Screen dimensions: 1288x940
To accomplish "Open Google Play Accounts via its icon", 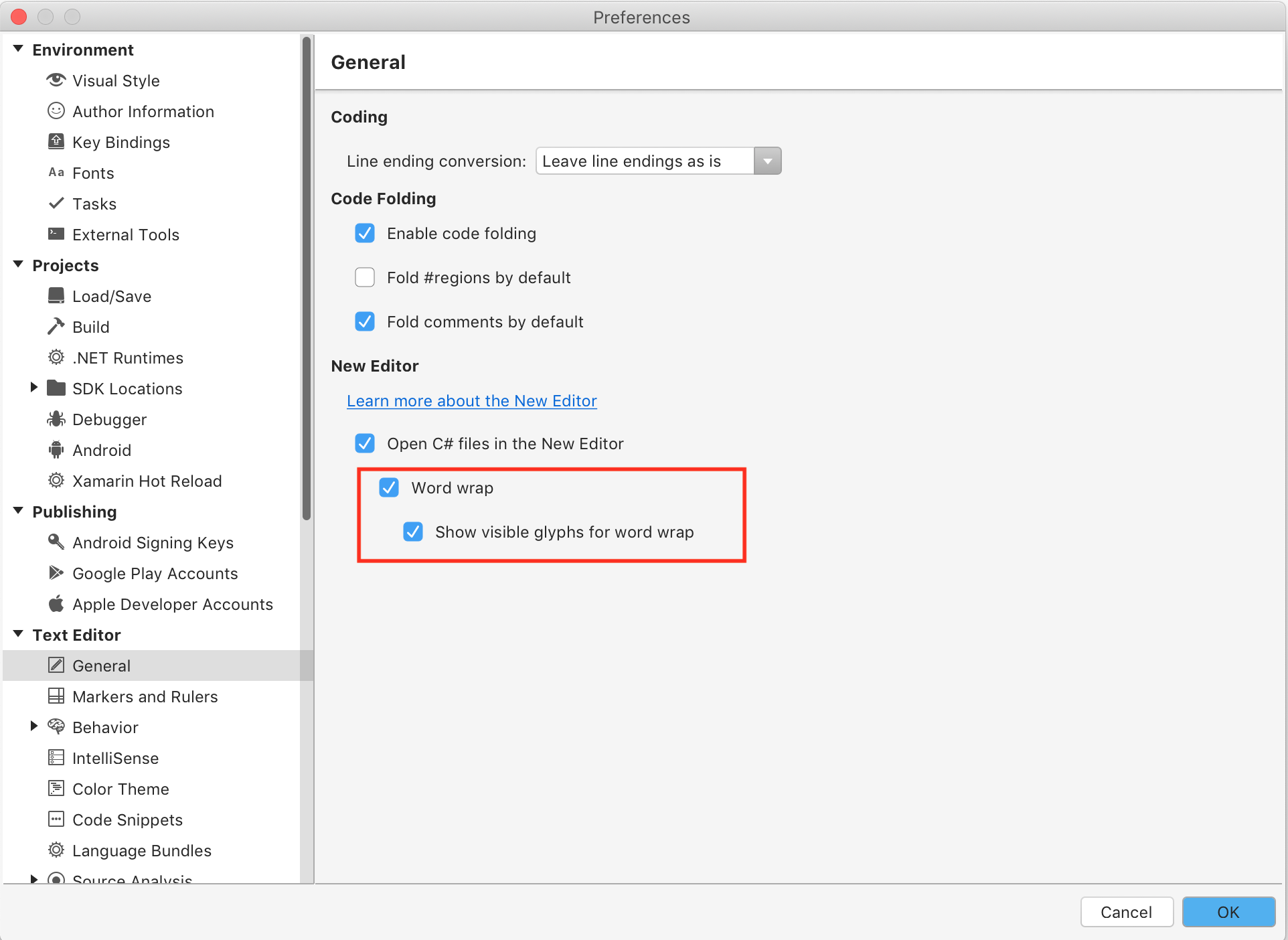I will click(x=56, y=573).
